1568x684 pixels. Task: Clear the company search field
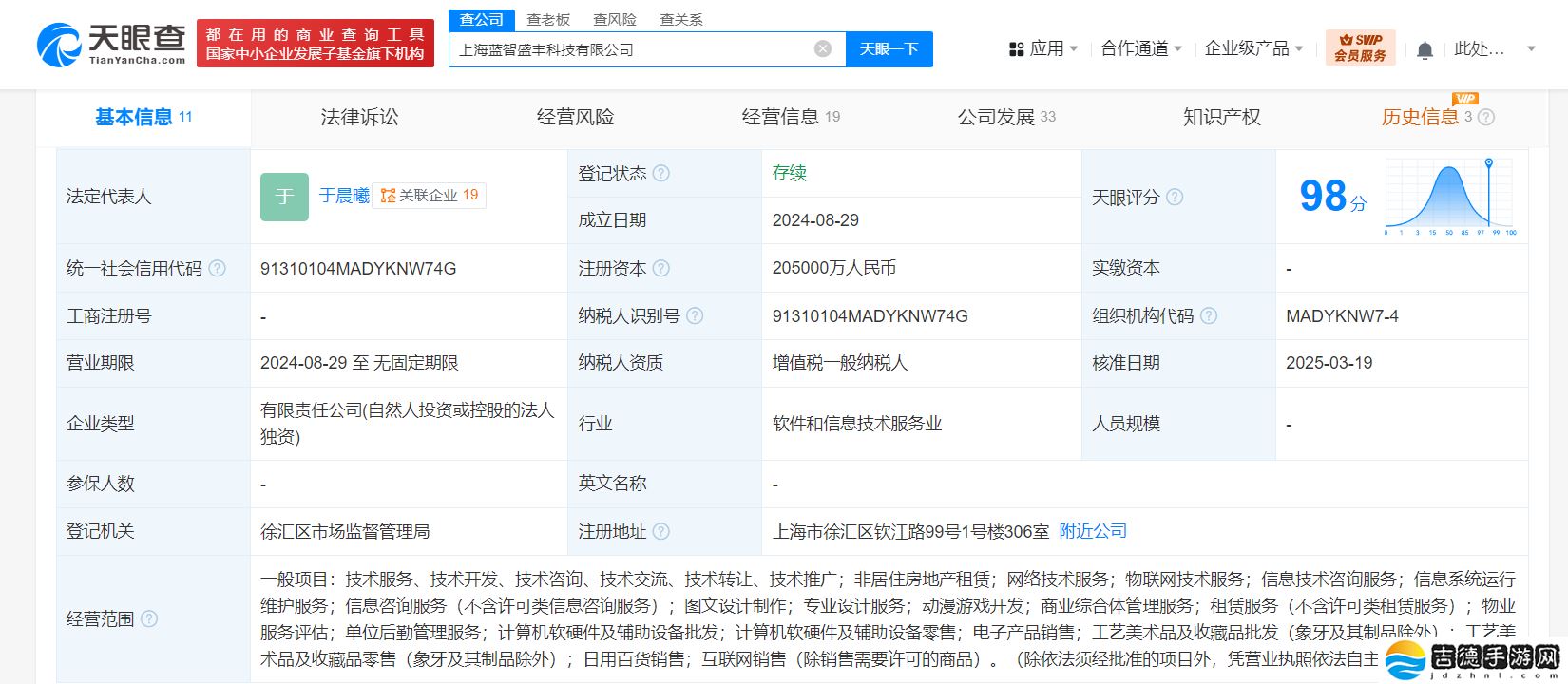click(823, 49)
